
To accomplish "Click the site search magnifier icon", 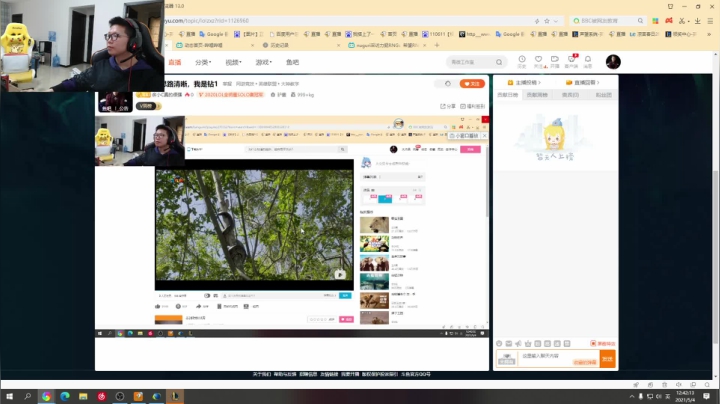I will coord(499,62).
